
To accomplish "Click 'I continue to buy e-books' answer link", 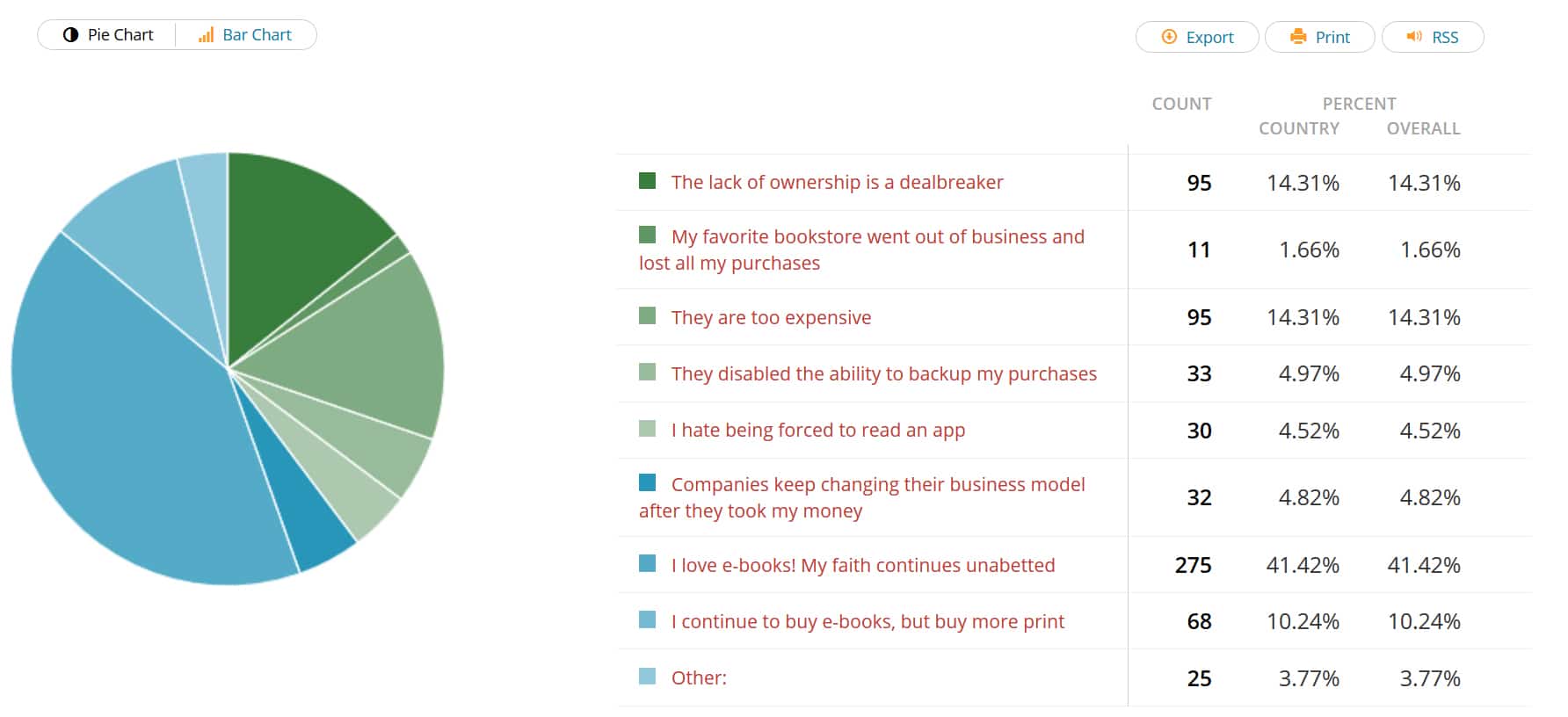I will coord(867,621).
